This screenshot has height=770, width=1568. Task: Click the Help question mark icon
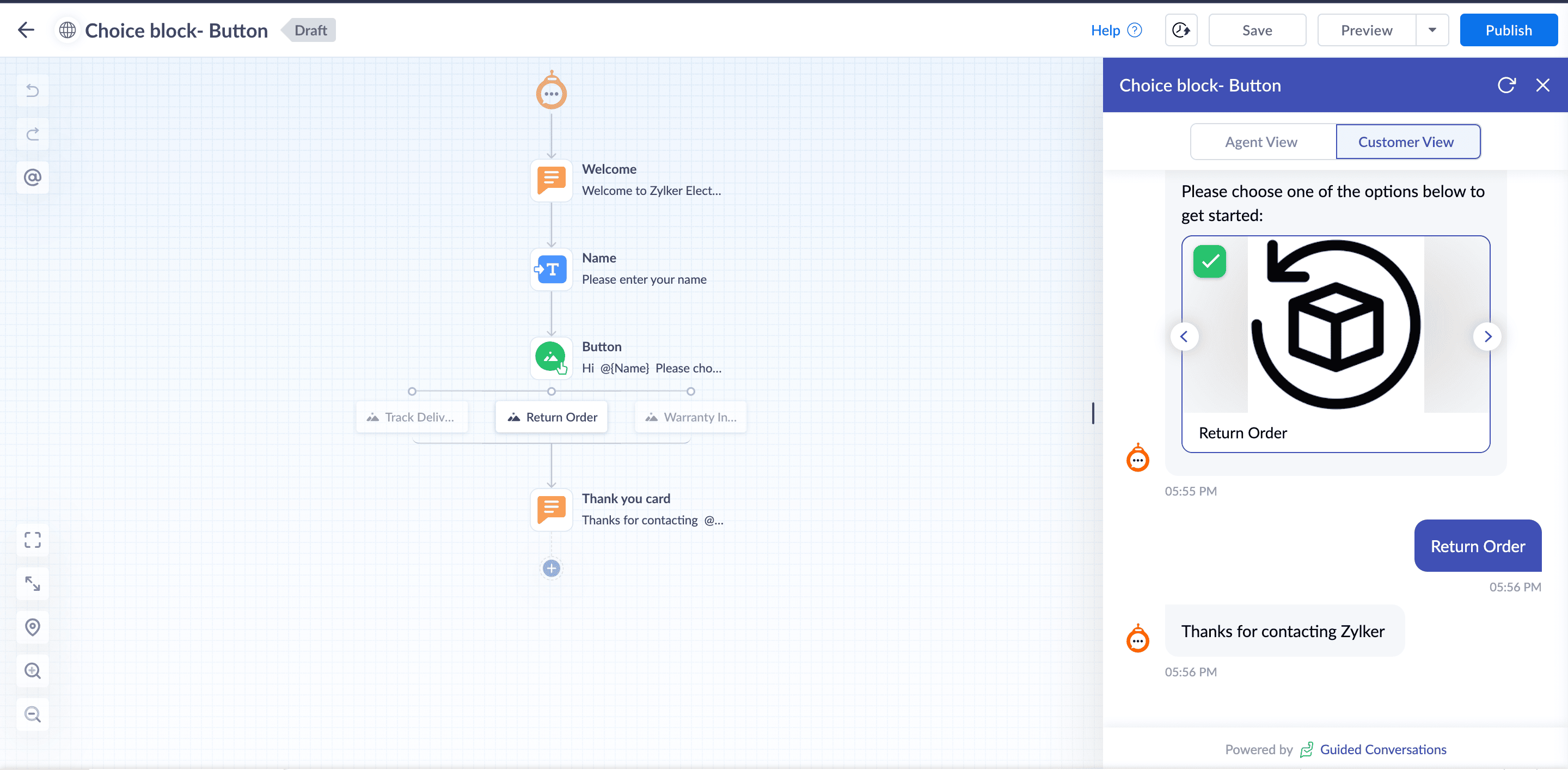click(x=1135, y=30)
